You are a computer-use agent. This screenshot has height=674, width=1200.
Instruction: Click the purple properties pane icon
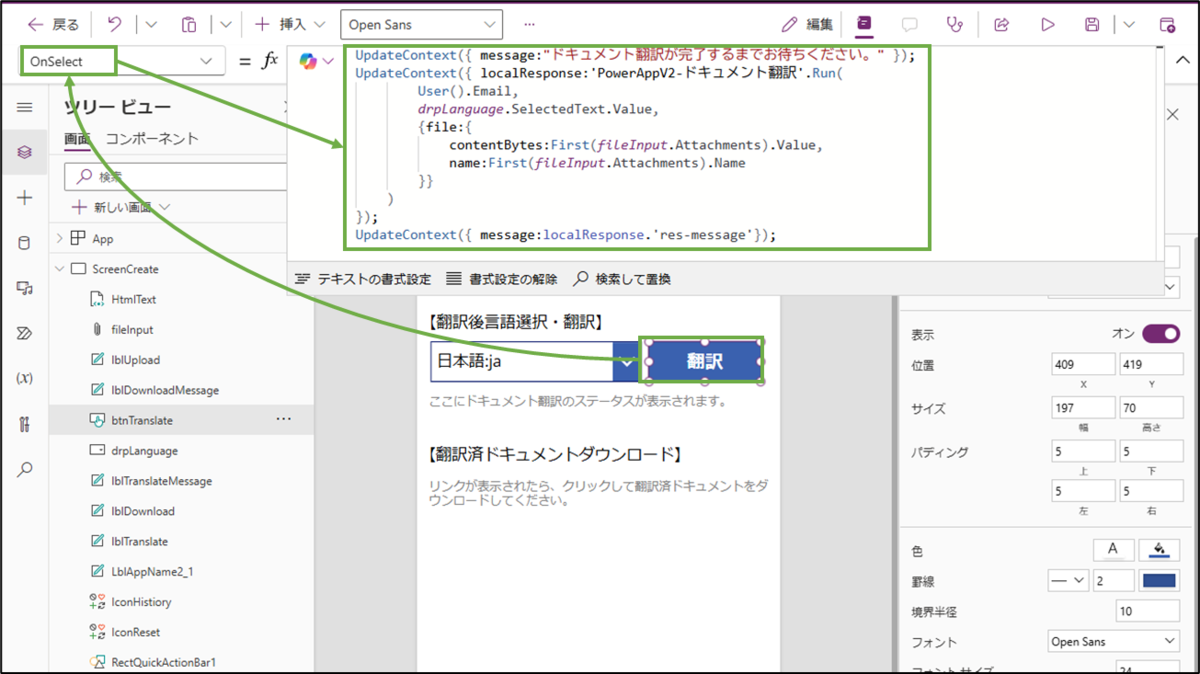point(863,24)
